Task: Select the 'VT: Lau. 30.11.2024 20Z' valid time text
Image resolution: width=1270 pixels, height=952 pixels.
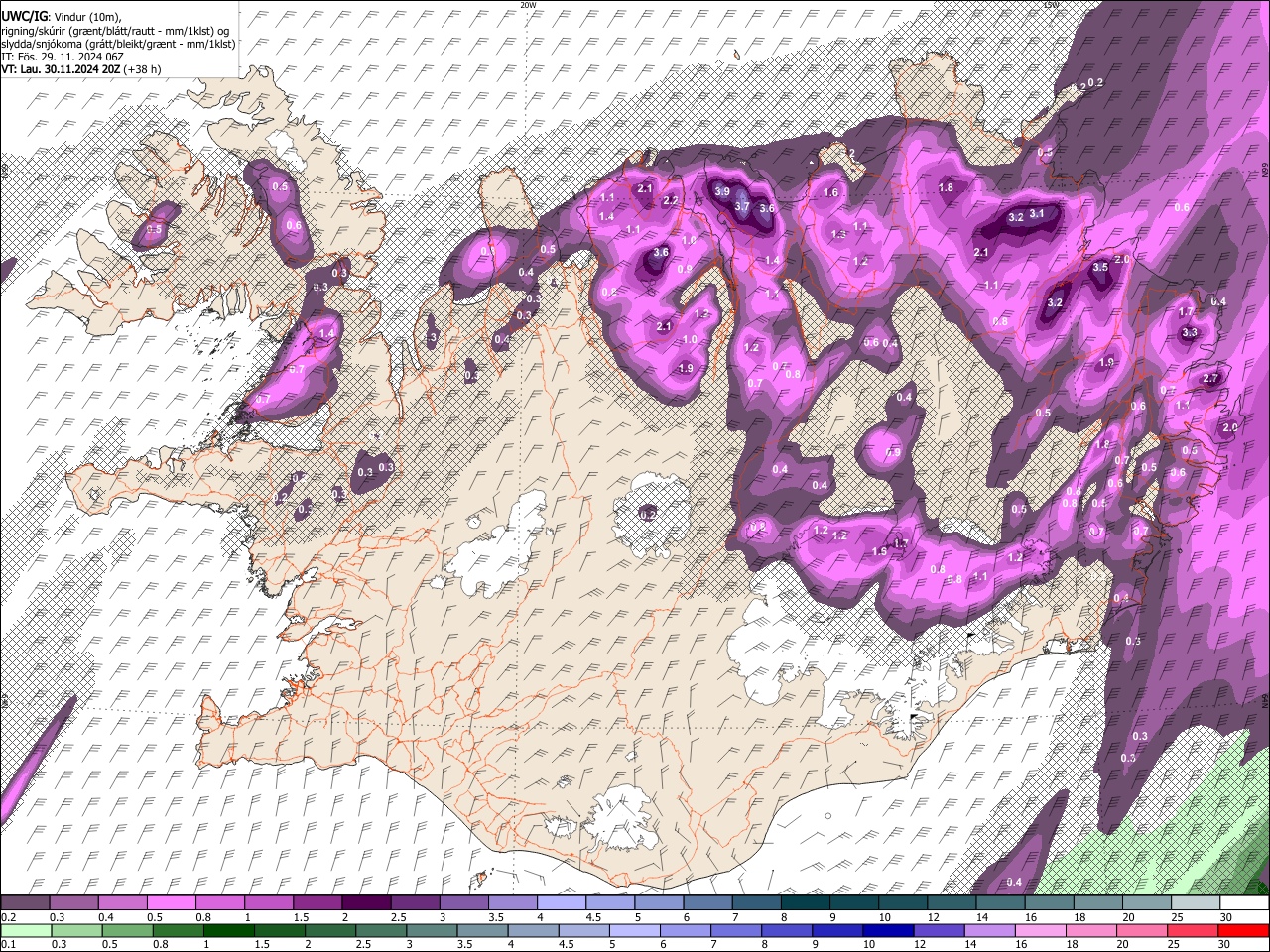Action: (x=61, y=69)
